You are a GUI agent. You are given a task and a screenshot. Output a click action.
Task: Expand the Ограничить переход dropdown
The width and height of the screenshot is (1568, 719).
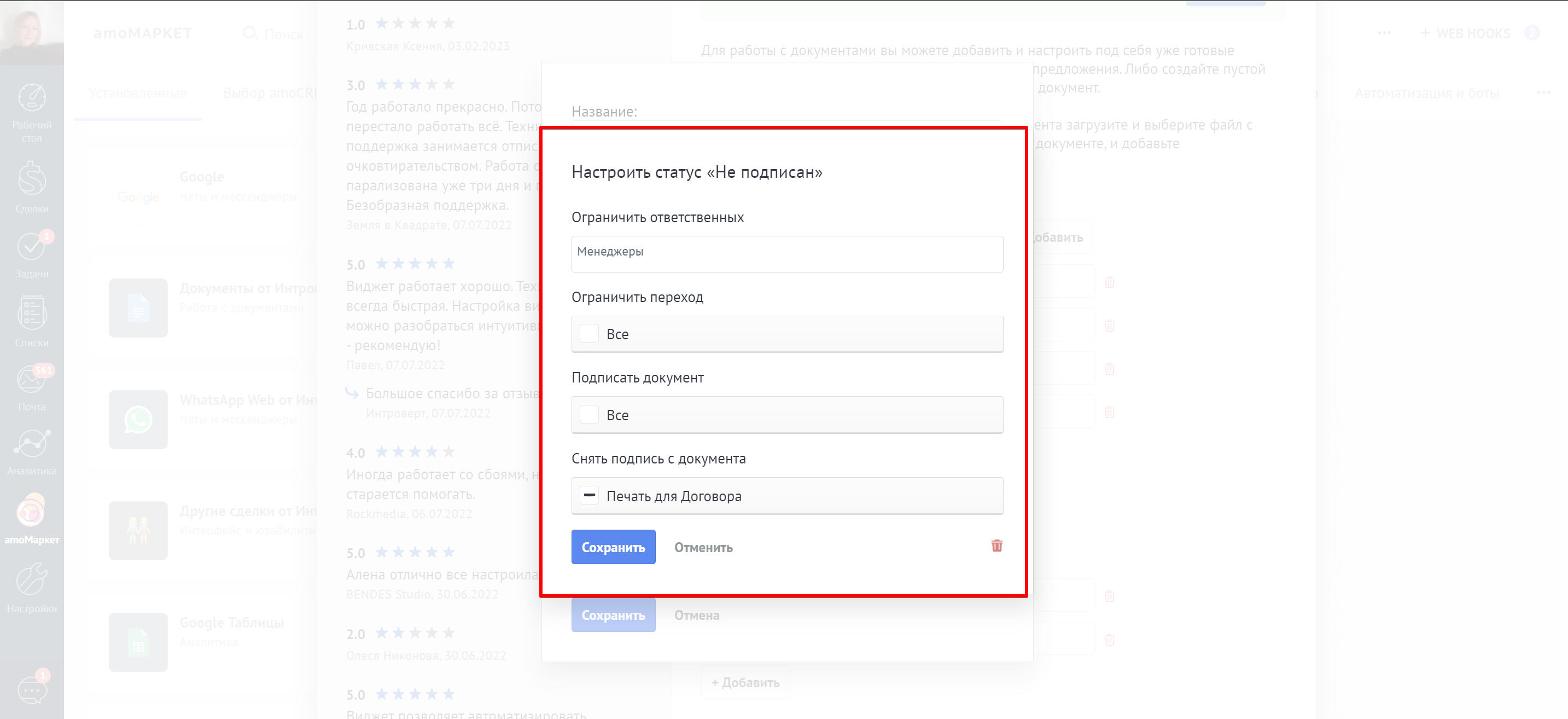click(x=787, y=334)
